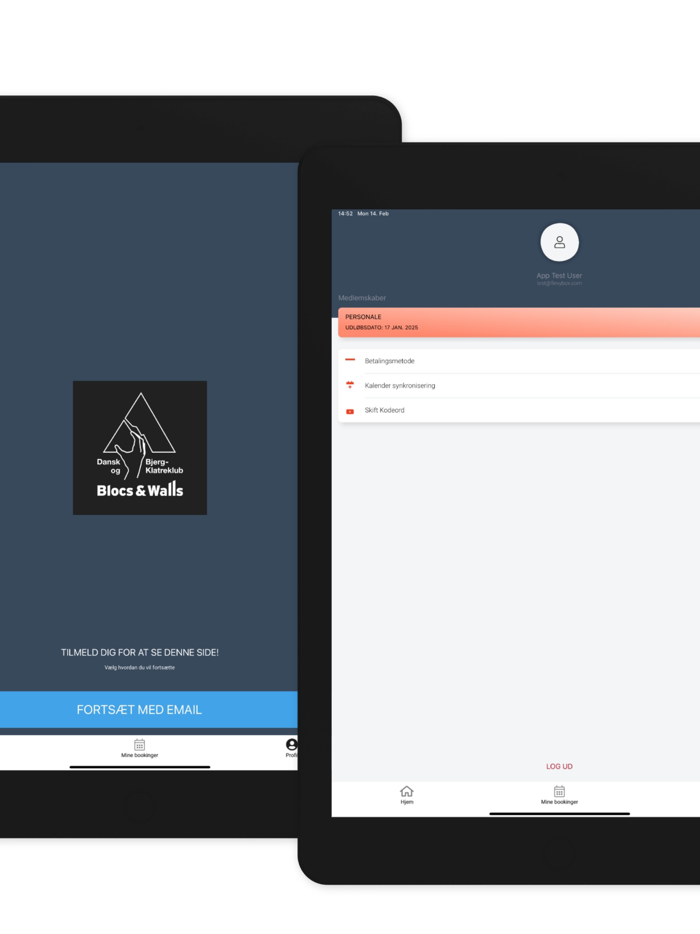The width and height of the screenshot is (700, 934).
Task: Open the Profil tab on left tablet
Action: click(x=291, y=749)
